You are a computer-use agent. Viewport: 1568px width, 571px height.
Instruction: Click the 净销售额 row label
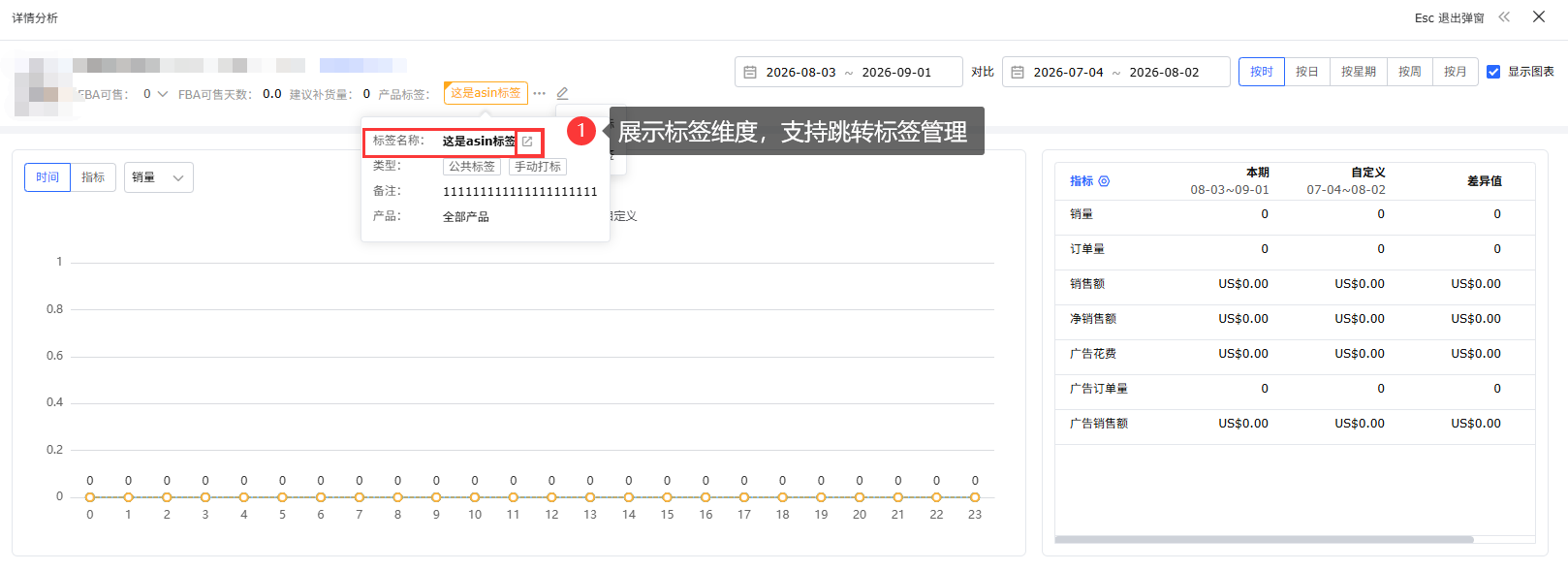[1093, 319]
